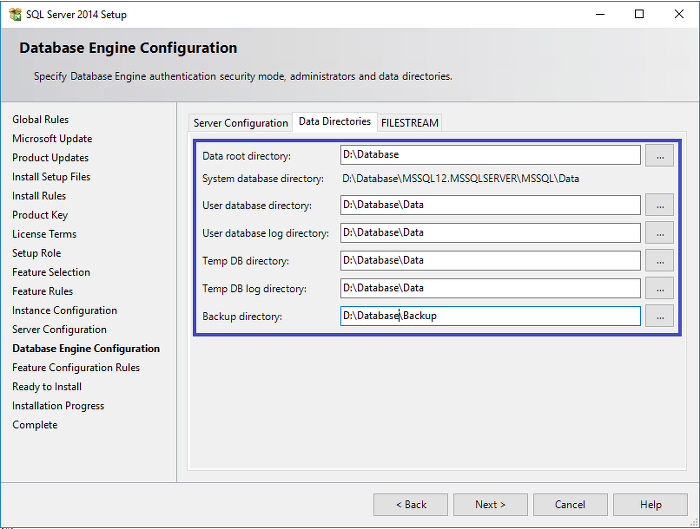Click Setup Role step in sidebar
Screen dimensions: 700x529
click(x=37, y=253)
